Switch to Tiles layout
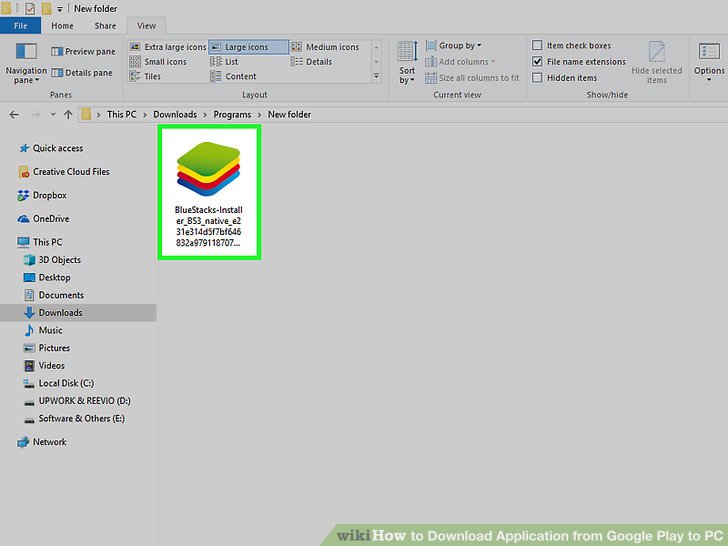 click(145, 77)
